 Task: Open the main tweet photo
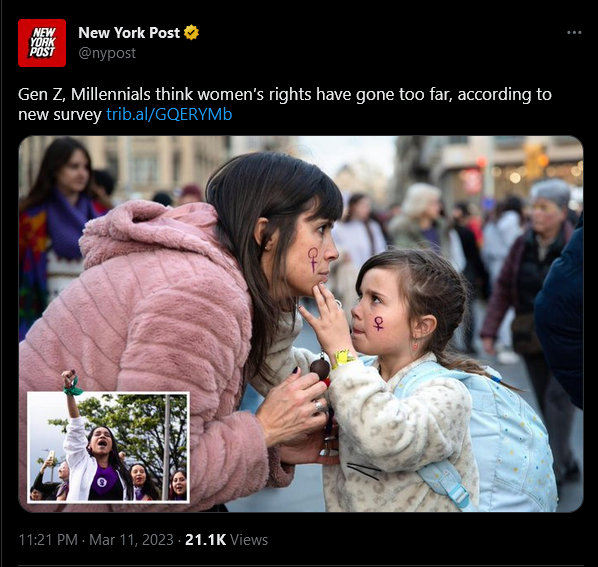tap(301, 324)
